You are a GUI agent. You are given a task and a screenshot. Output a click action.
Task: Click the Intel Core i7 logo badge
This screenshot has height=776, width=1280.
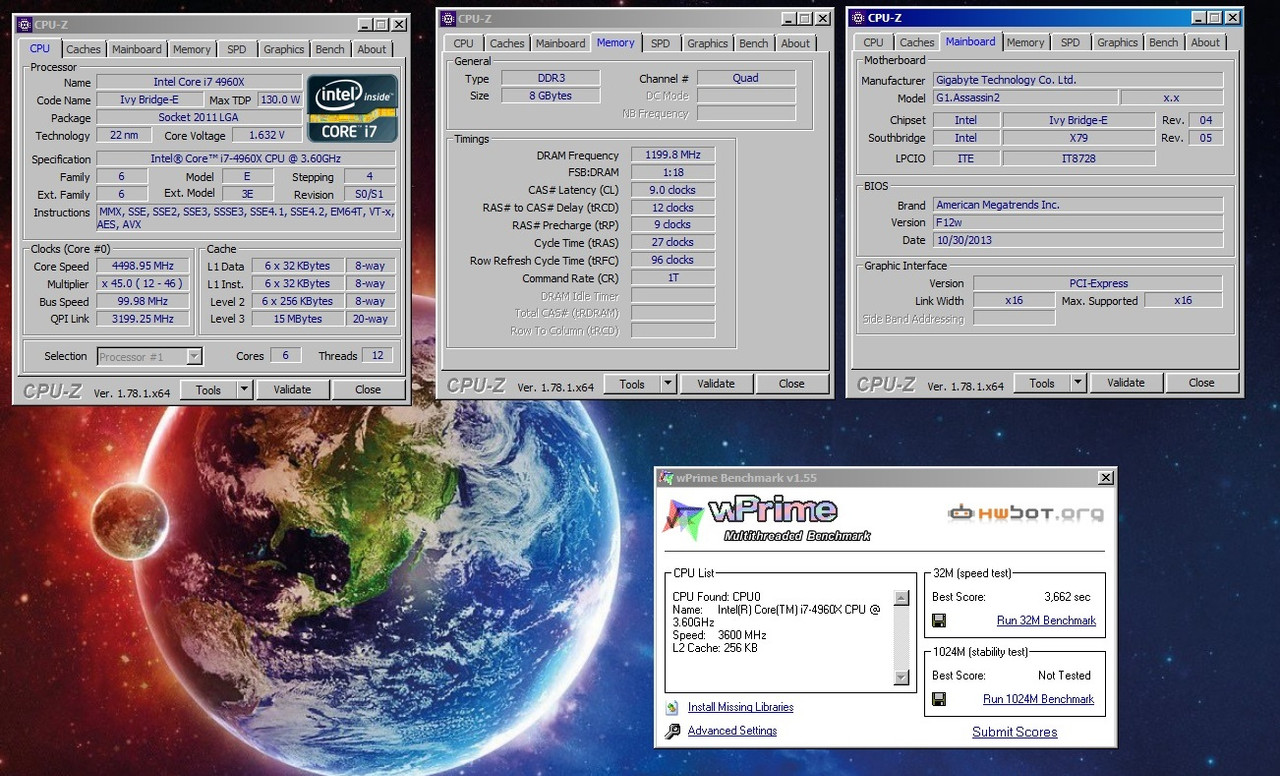[353, 109]
